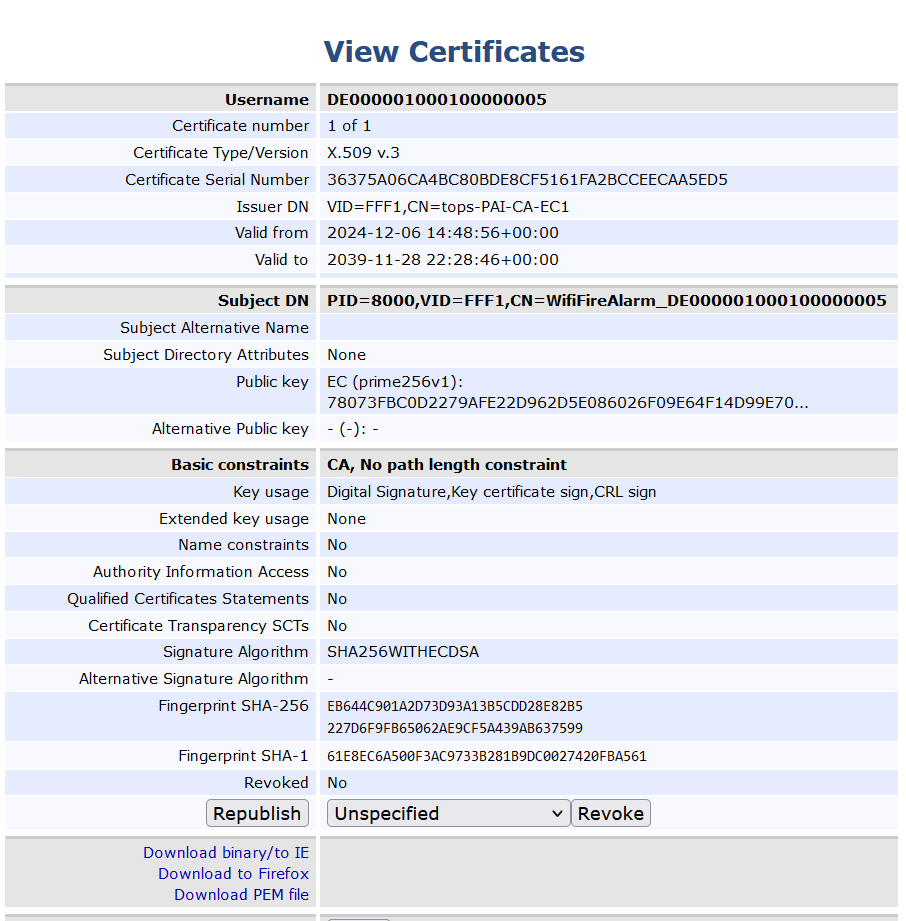Click the Subject DN WifiFireAlarm value
The height and width of the screenshot is (921, 906).
tap(606, 301)
